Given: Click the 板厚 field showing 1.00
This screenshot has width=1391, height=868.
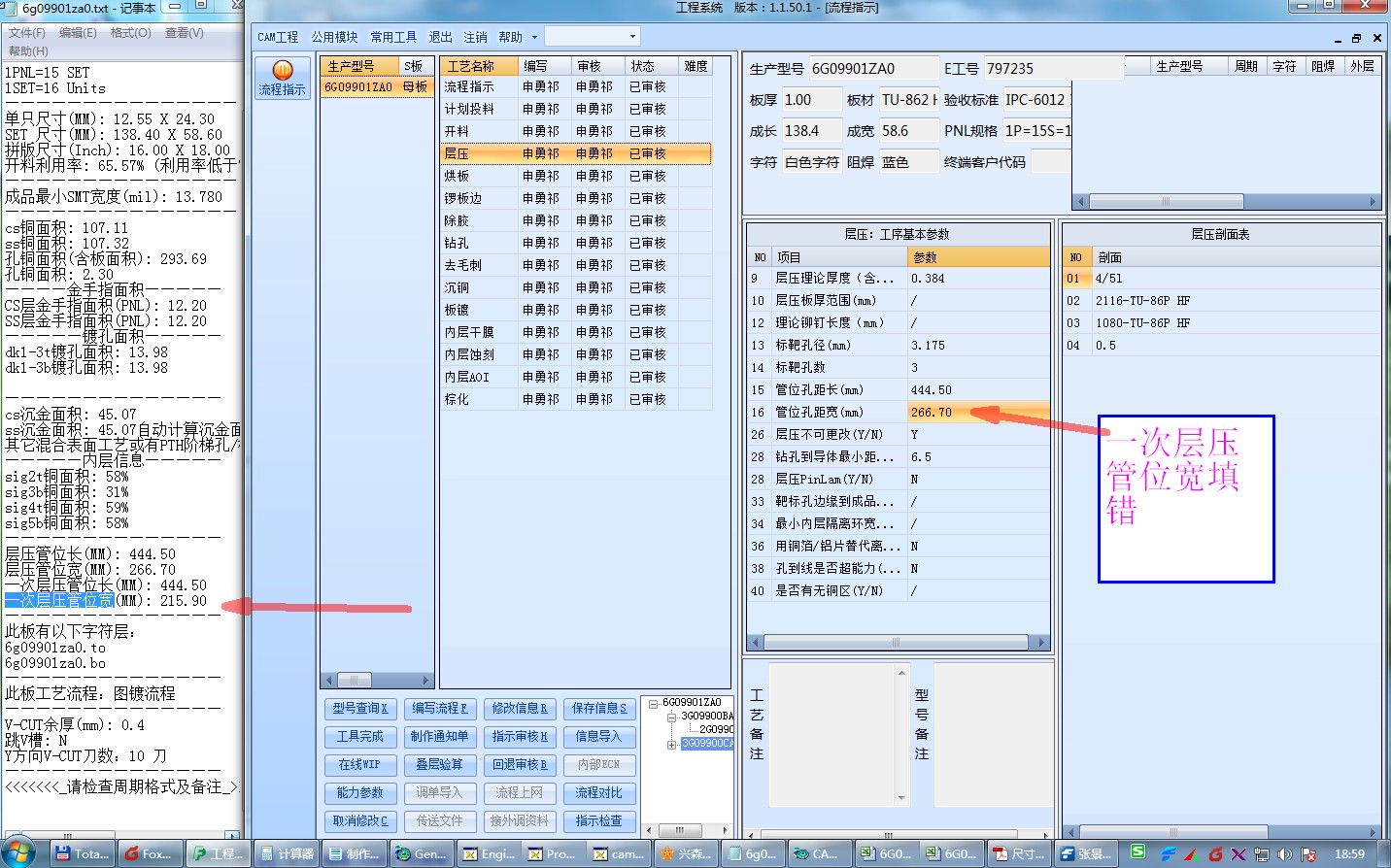Looking at the screenshot, I should pos(811,100).
